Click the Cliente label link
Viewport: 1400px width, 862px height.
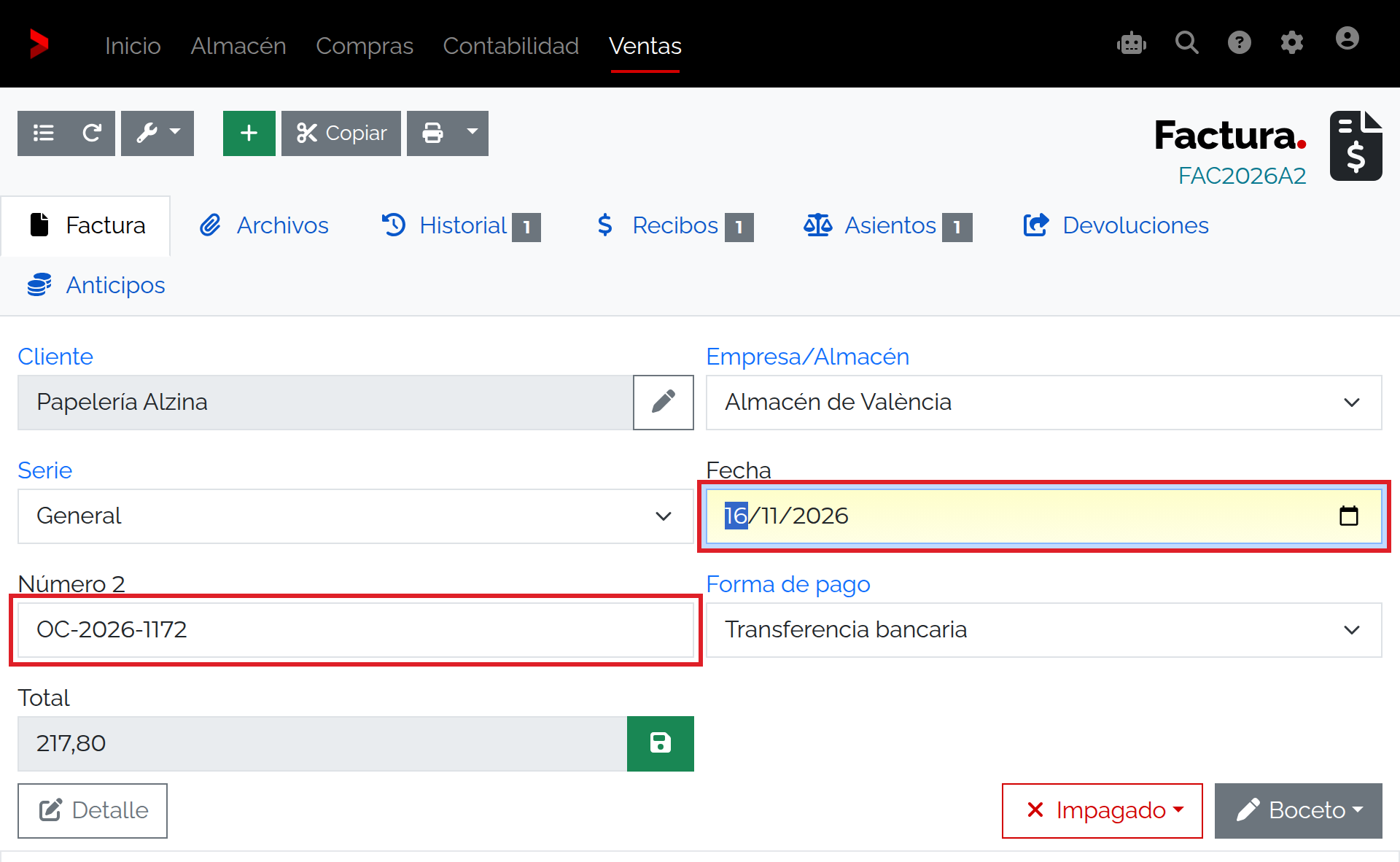(55, 357)
